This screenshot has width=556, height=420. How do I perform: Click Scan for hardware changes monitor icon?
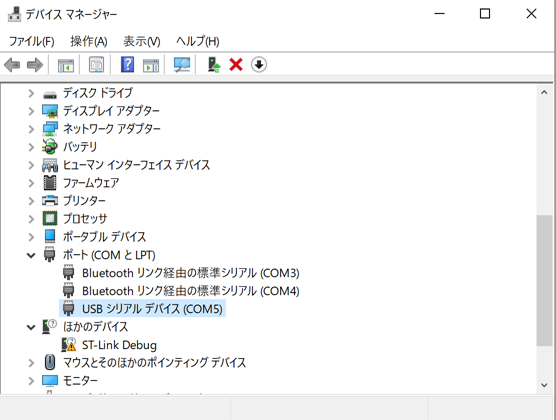tap(182, 65)
